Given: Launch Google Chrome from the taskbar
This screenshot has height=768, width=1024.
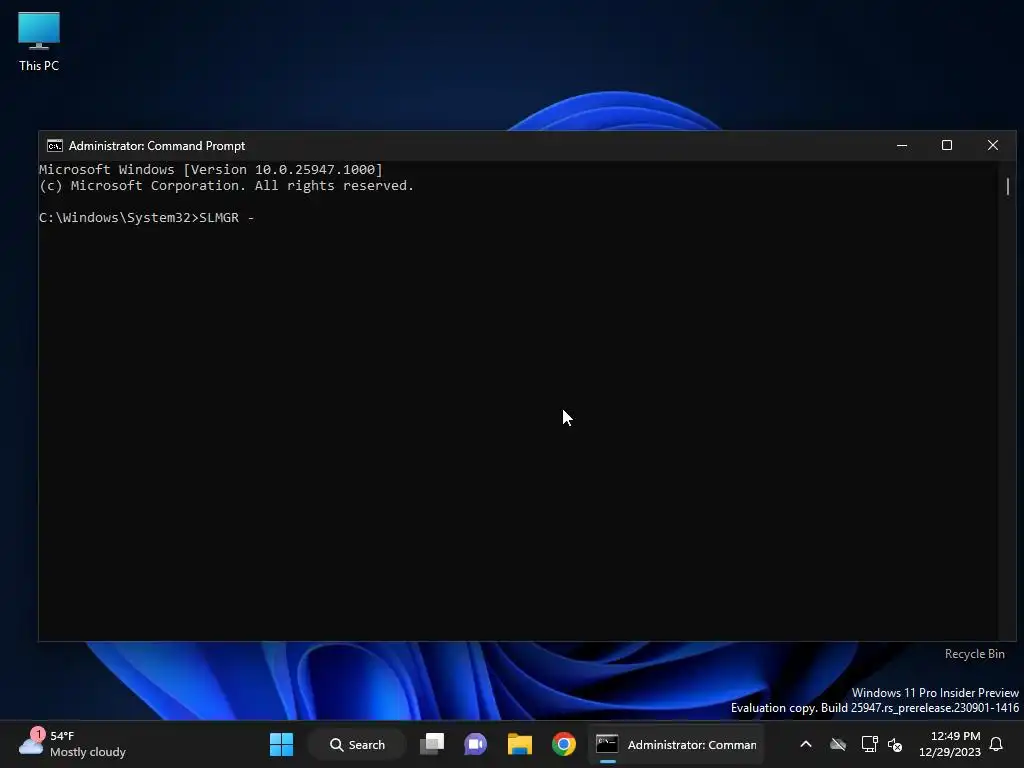Looking at the screenshot, I should click(x=564, y=744).
